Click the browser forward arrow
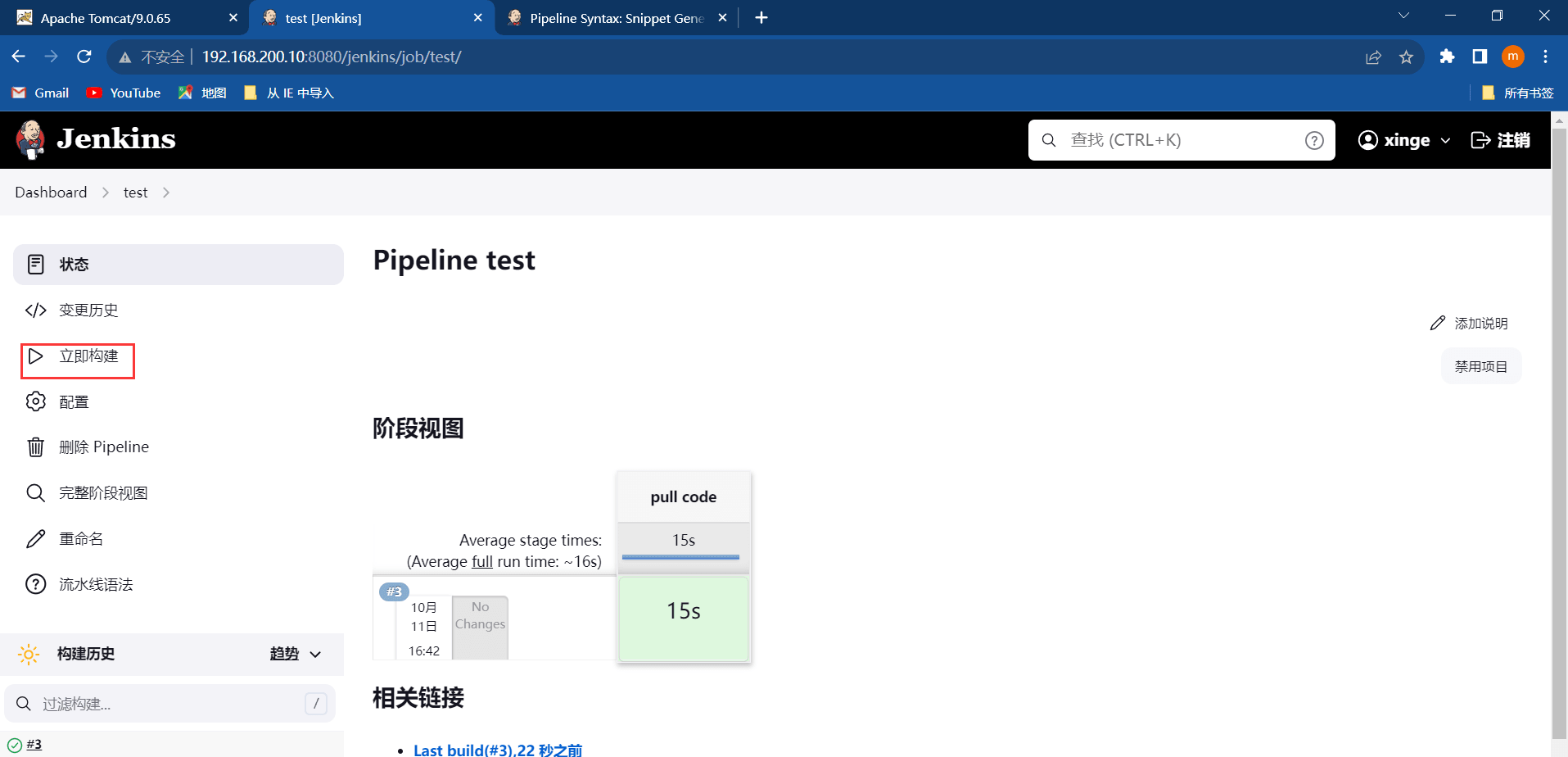Image resolution: width=1568 pixels, height=757 pixels. pyautogui.click(x=52, y=57)
